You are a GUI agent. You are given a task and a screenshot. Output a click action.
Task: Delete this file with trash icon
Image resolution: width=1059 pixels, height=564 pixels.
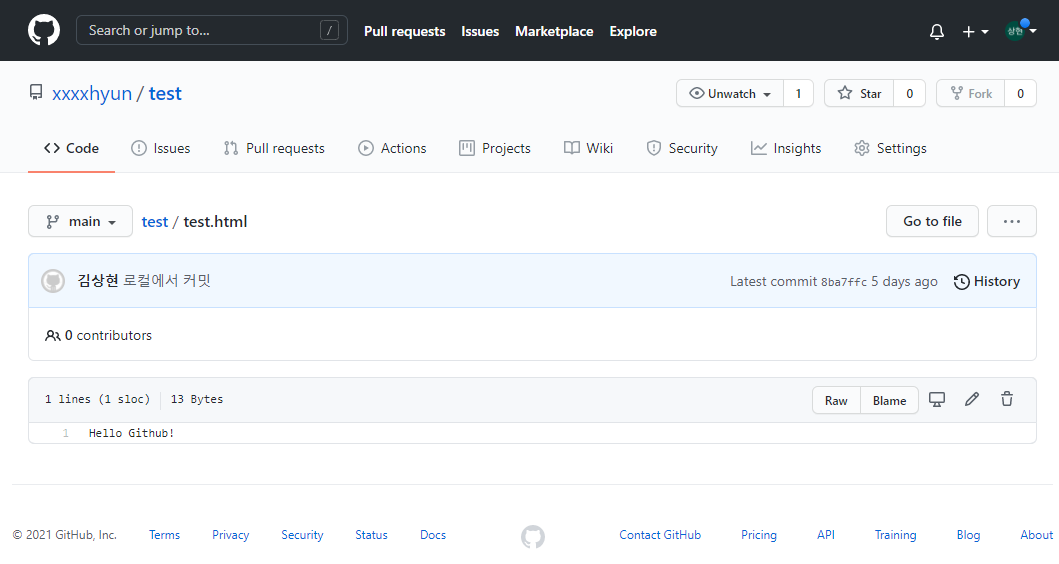[x=1007, y=399]
